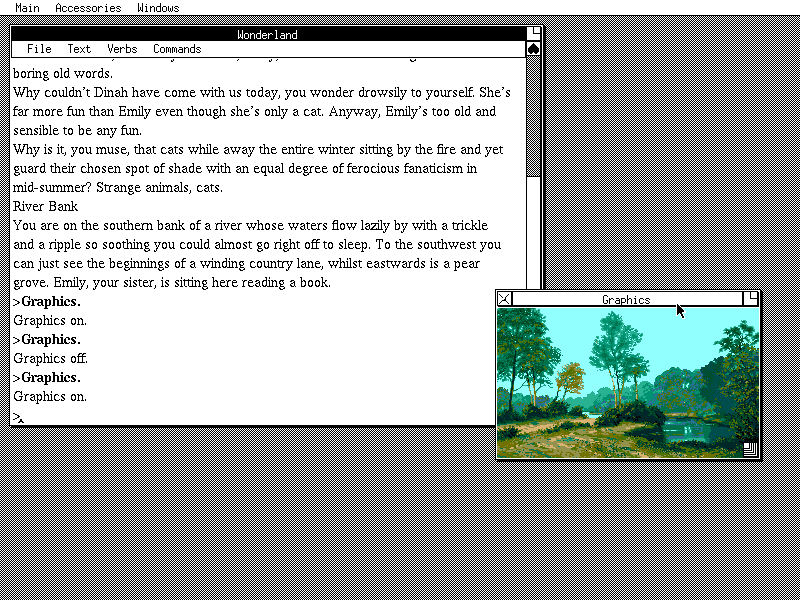Screen dimensions: 800x600
Task: Open the Accessories menu
Action: (88, 8)
